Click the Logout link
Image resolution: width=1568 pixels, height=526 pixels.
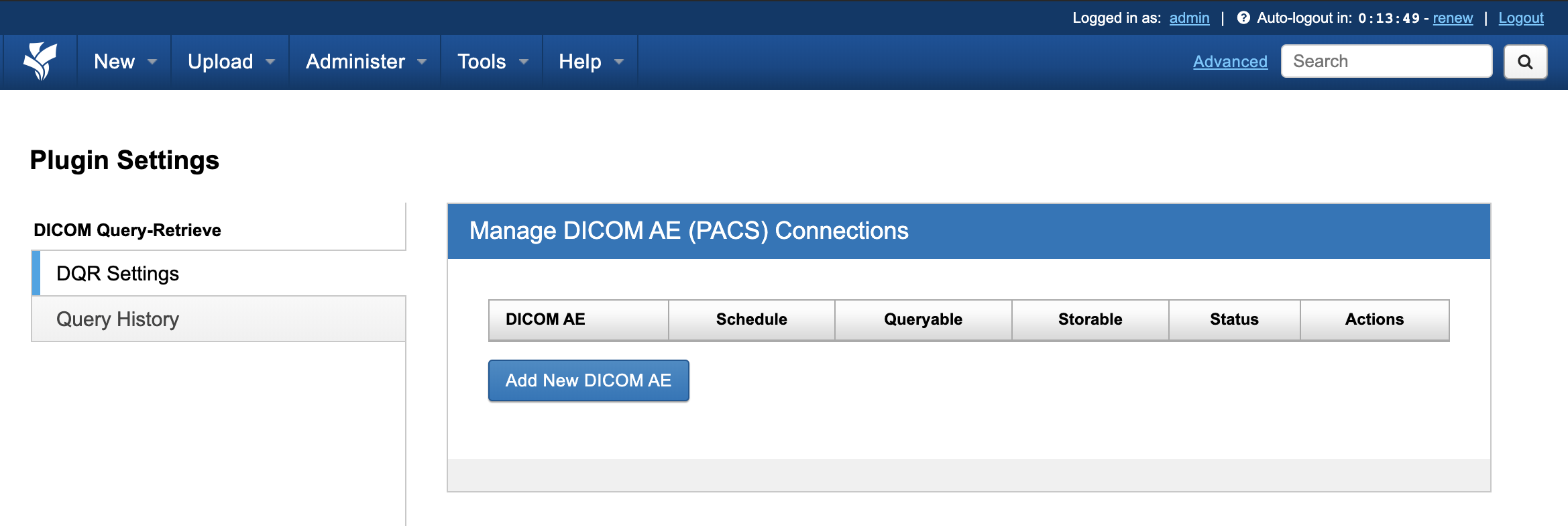click(x=1521, y=18)
